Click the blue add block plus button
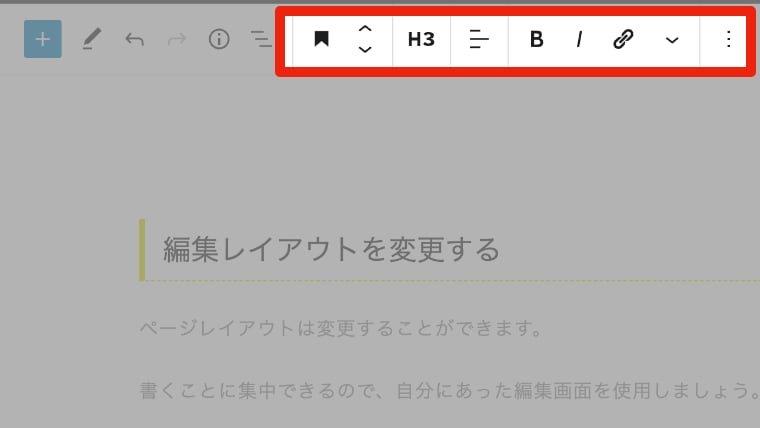Image resolution: width=760 pixels, height=428 pixels. pyautogui.click(x=43, y=39)
